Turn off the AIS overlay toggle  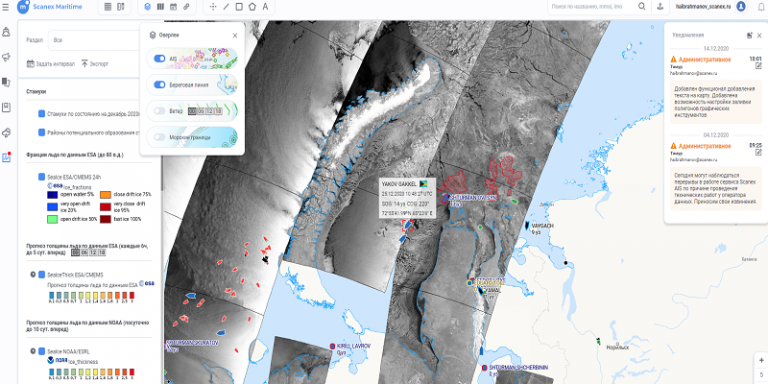point(160,58)
